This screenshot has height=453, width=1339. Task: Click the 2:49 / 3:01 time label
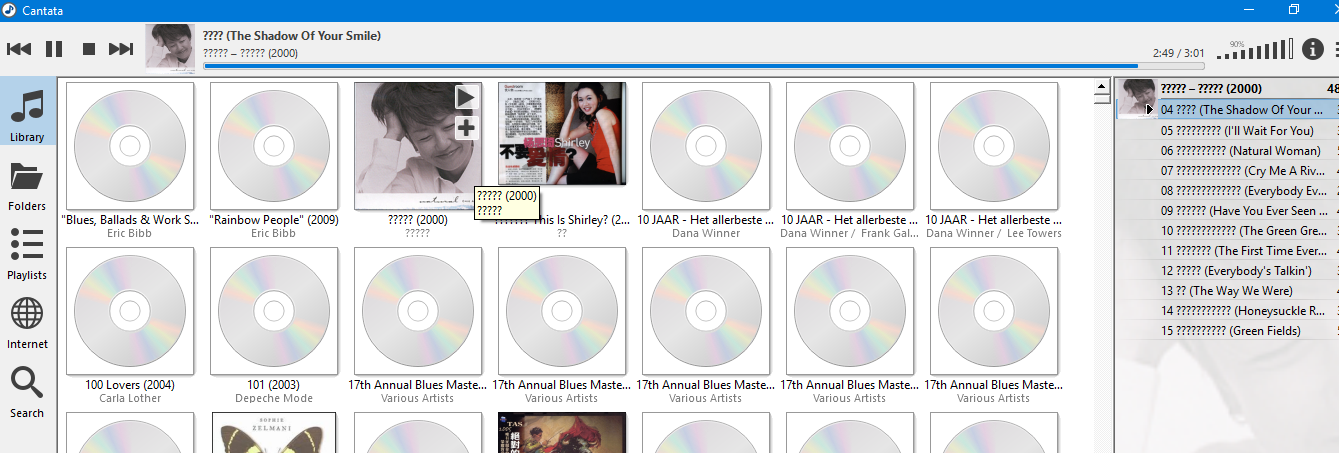pos(1178,53)
